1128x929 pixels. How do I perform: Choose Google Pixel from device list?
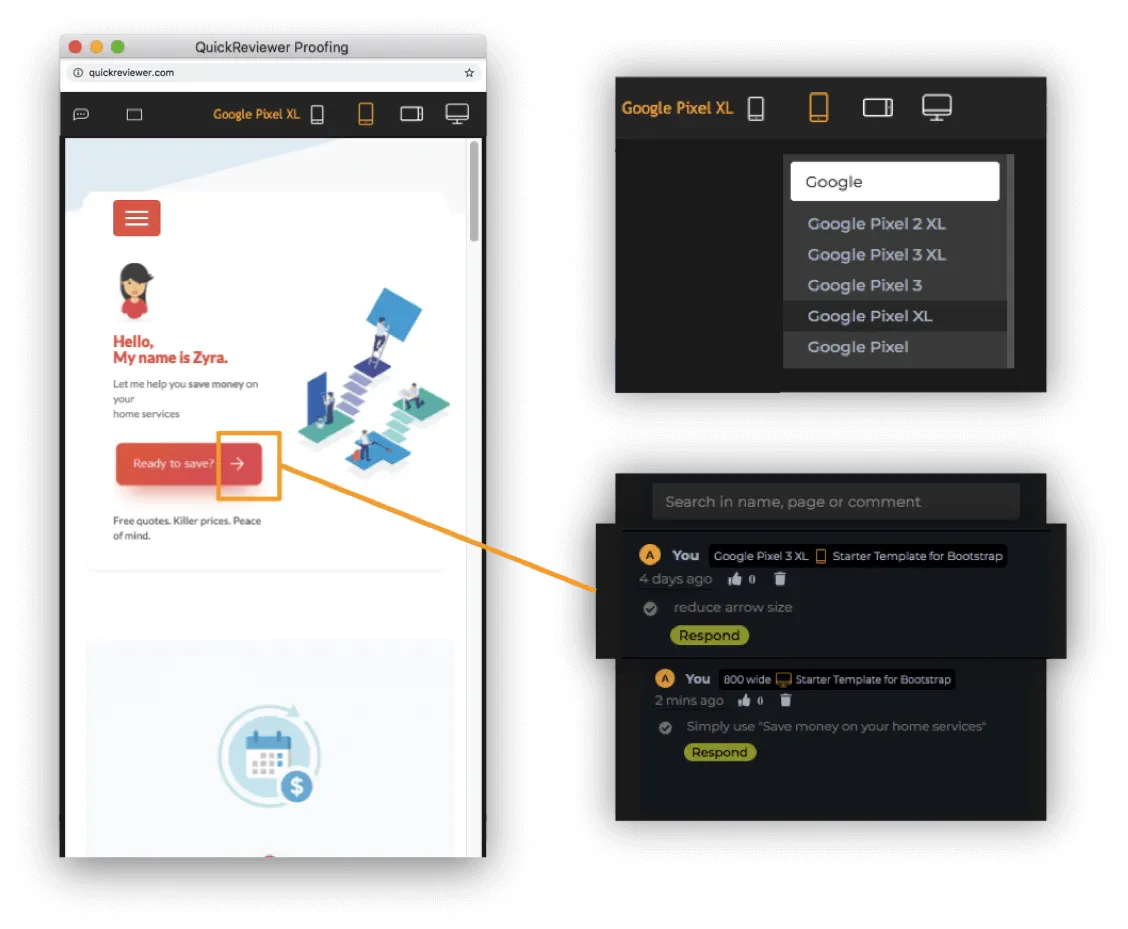(895, 347)
